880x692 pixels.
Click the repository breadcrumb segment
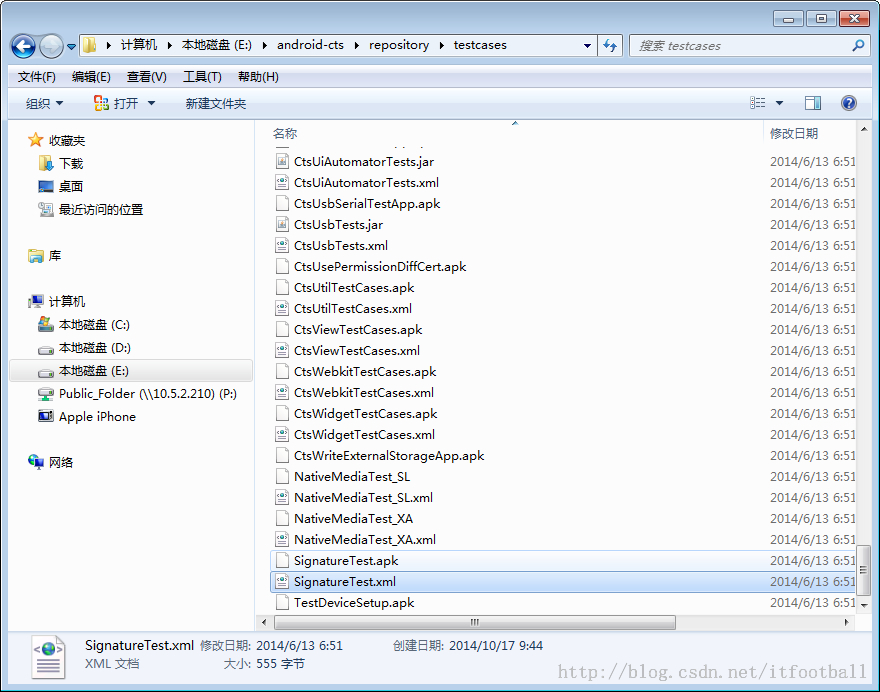(398, 45)
